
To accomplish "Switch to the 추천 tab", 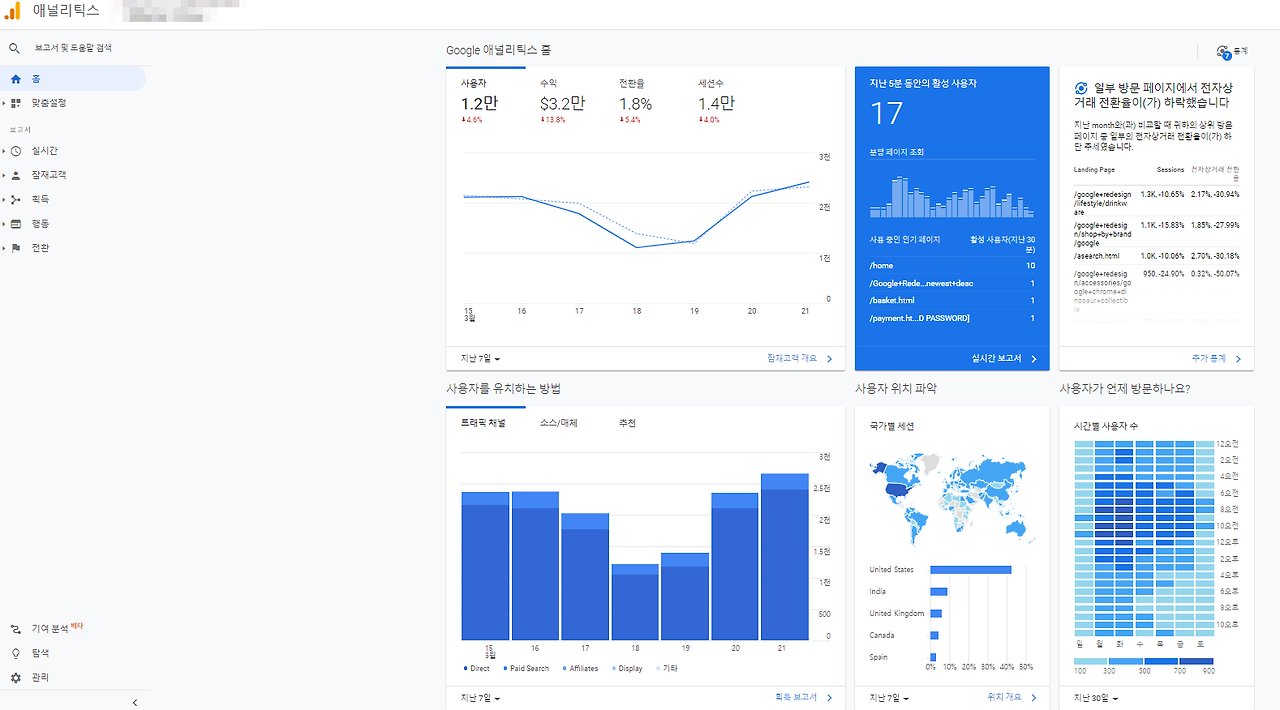I will (627, 424).
